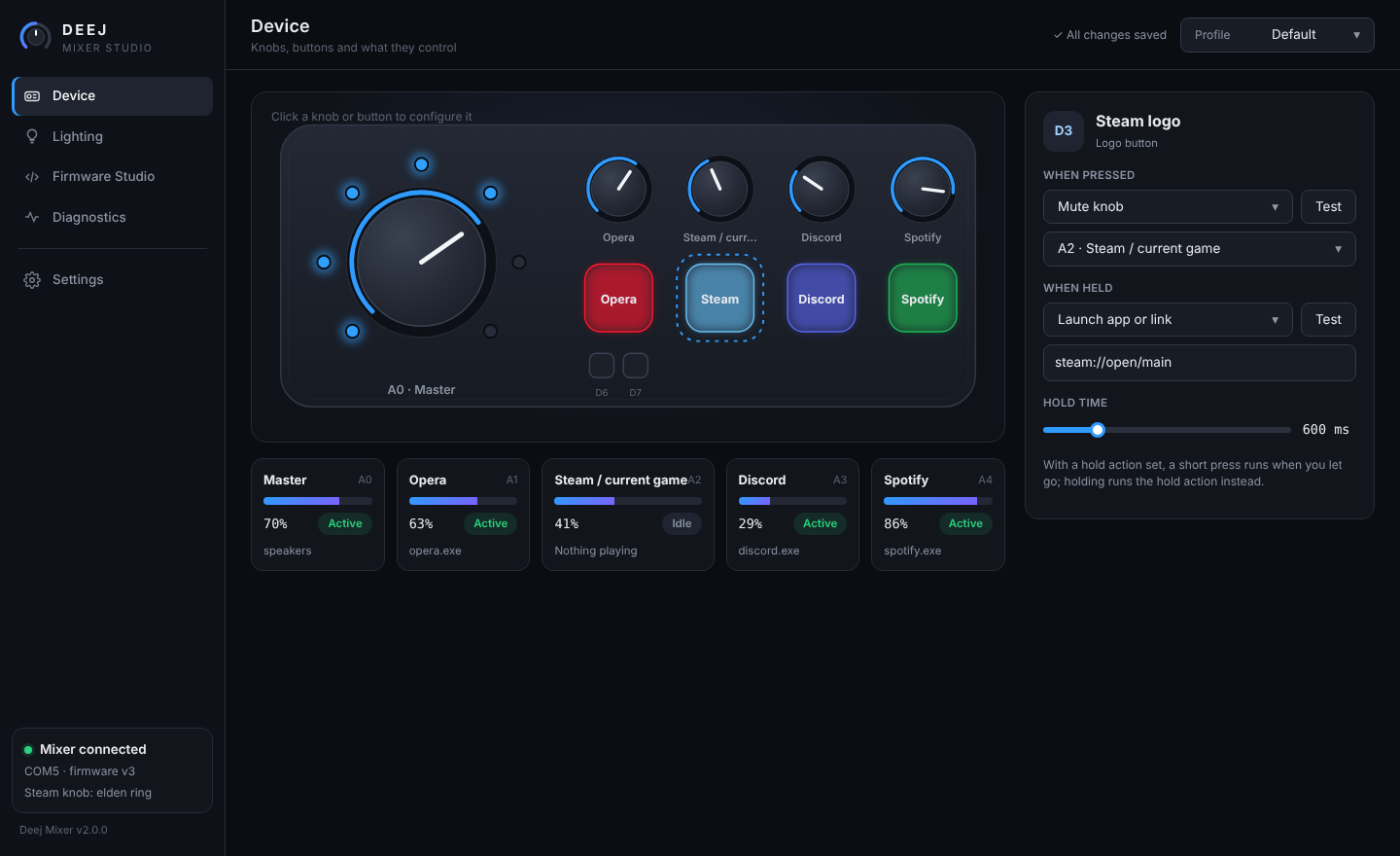This screenshot has width=1400, height=856.
Task: Open the Launch app or link dropdown
Action: coord(1168,320)
